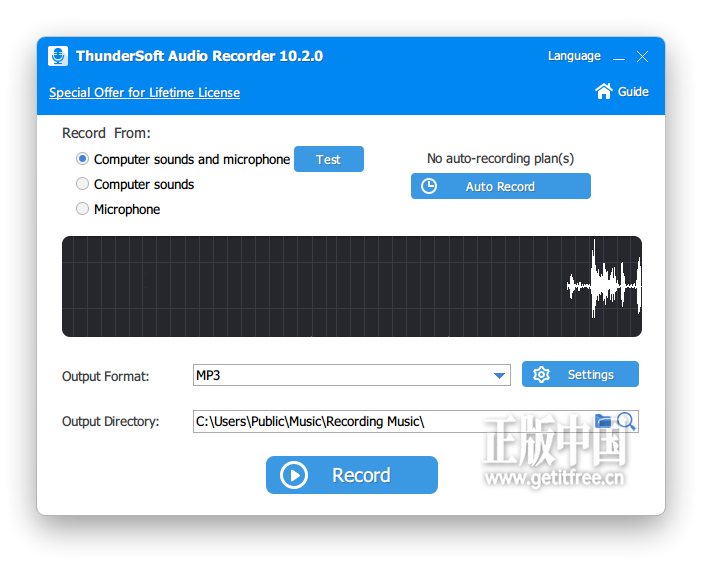Click the Auto Record button
The image size is (702, 564).
(x=501, y=186)
